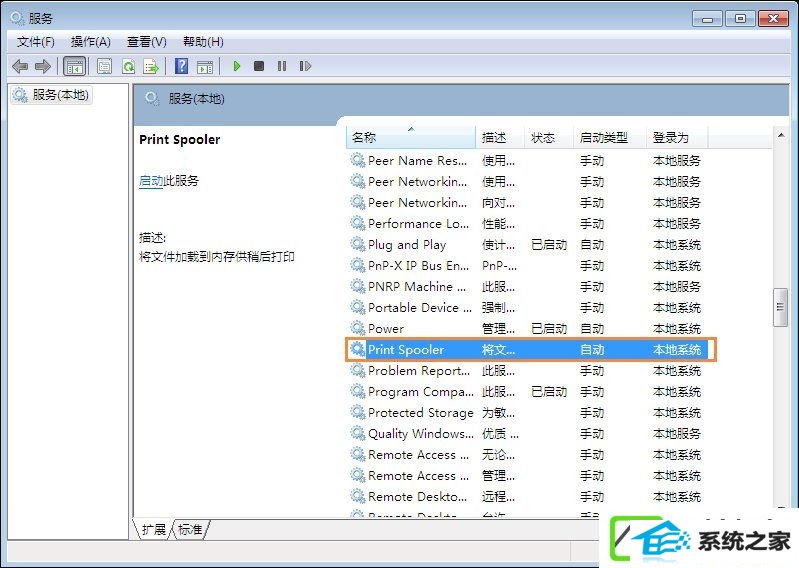Sort by the 描述 column header
The width and height of the screenshot is (799, 568).
[499, 138]
